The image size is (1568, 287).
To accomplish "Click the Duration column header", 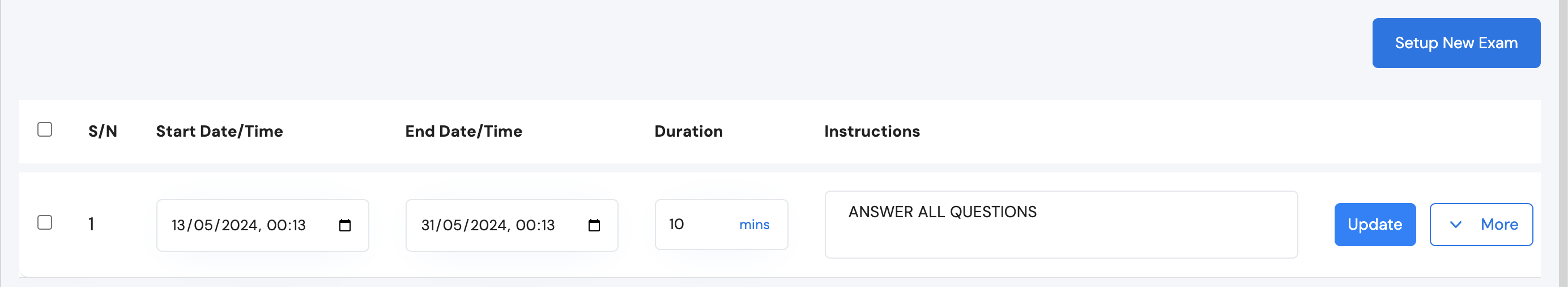I will [x=688, y=132].
